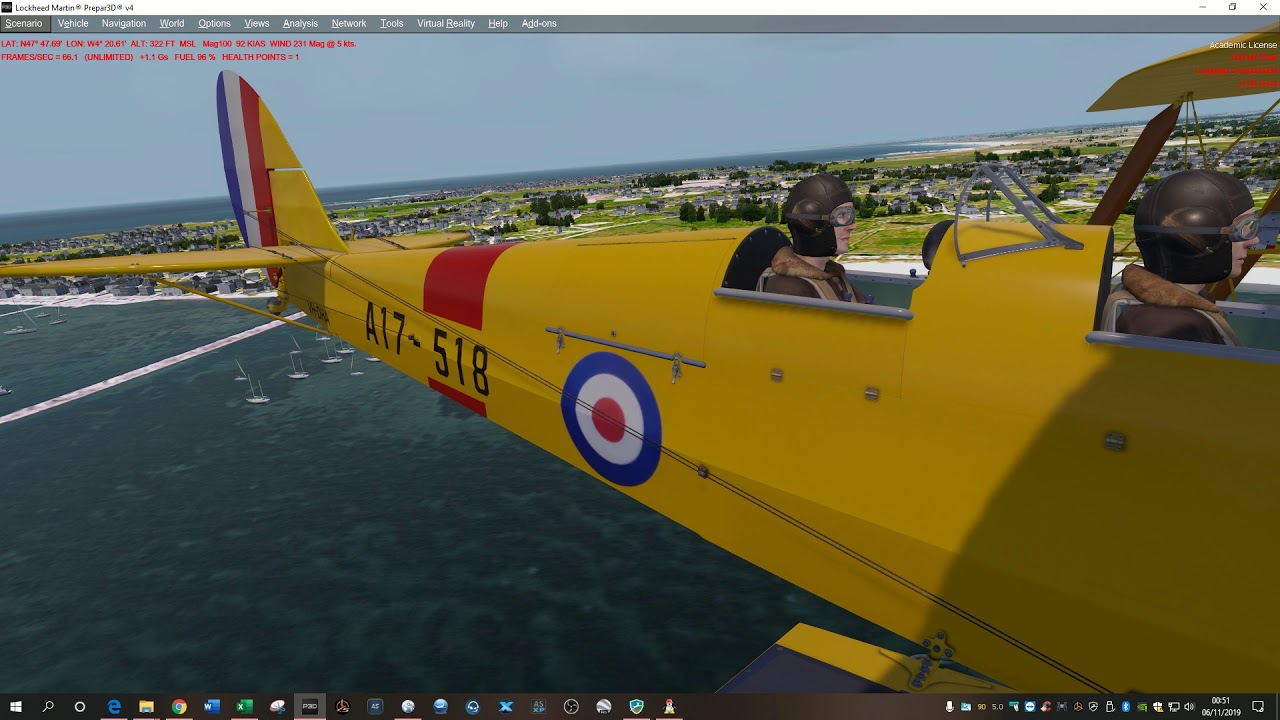This screenshot has height=720, width=1280.
Task: Open the penguin icon app in the taskbar
Action: pyautogui.click(x=669, y=707)
